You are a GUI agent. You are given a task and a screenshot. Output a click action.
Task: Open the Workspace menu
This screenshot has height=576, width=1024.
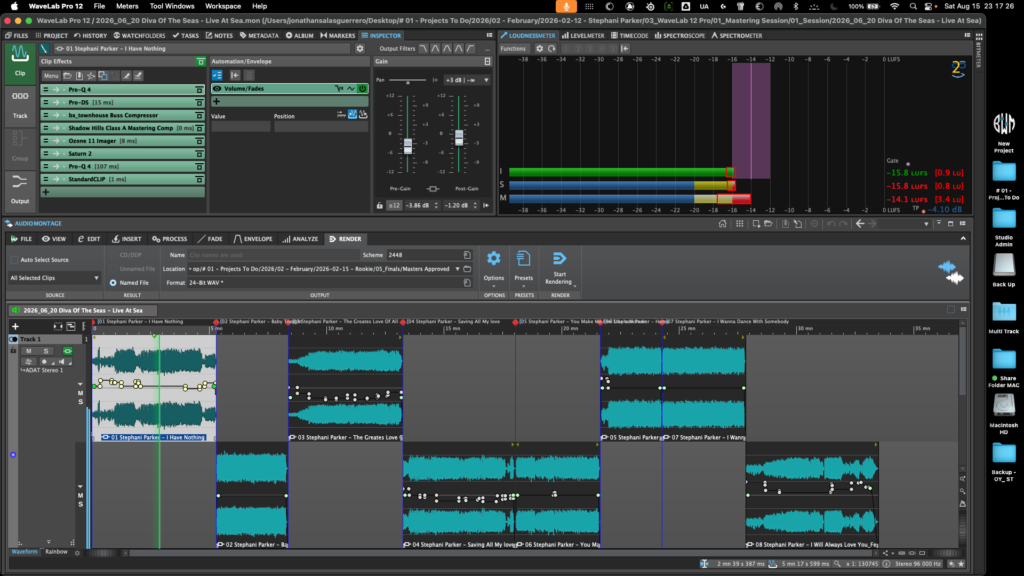pyautogui.click(x=223, y=6)
